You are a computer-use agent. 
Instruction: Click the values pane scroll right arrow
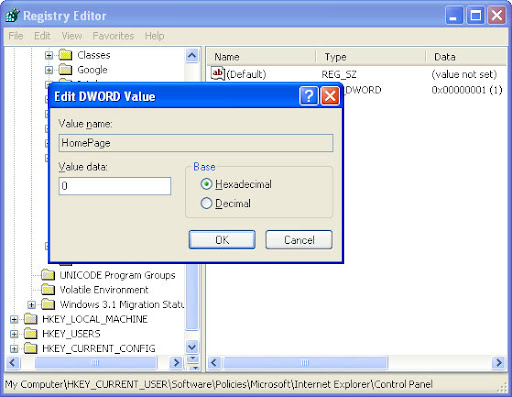499,362
